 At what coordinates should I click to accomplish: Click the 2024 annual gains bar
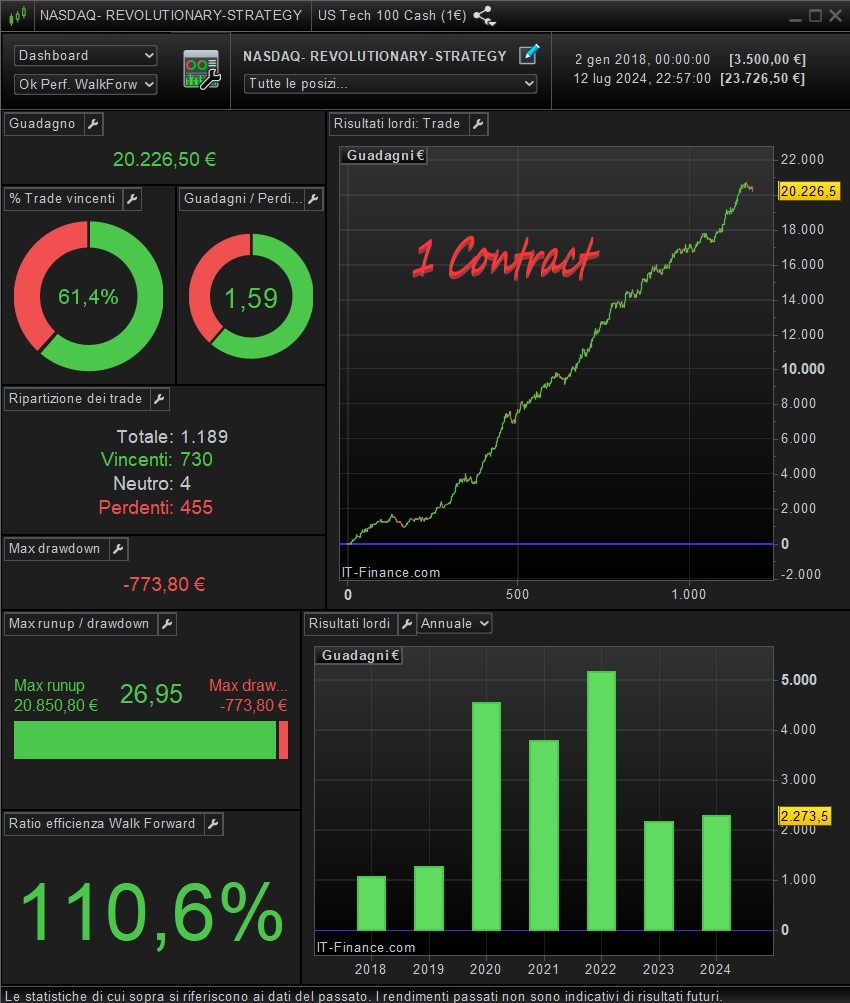pyautogui.click(x=716, y=873)
